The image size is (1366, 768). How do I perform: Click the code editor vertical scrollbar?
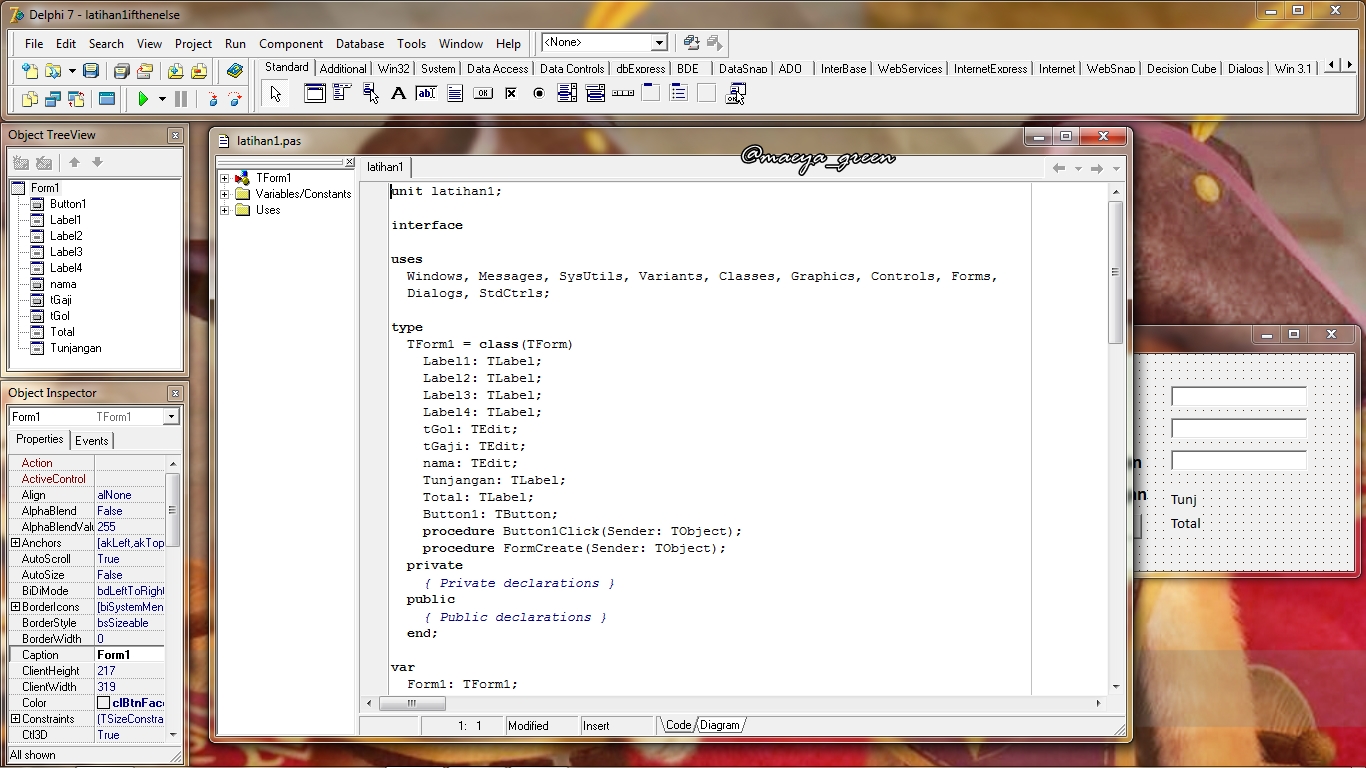coord(1116,438)
